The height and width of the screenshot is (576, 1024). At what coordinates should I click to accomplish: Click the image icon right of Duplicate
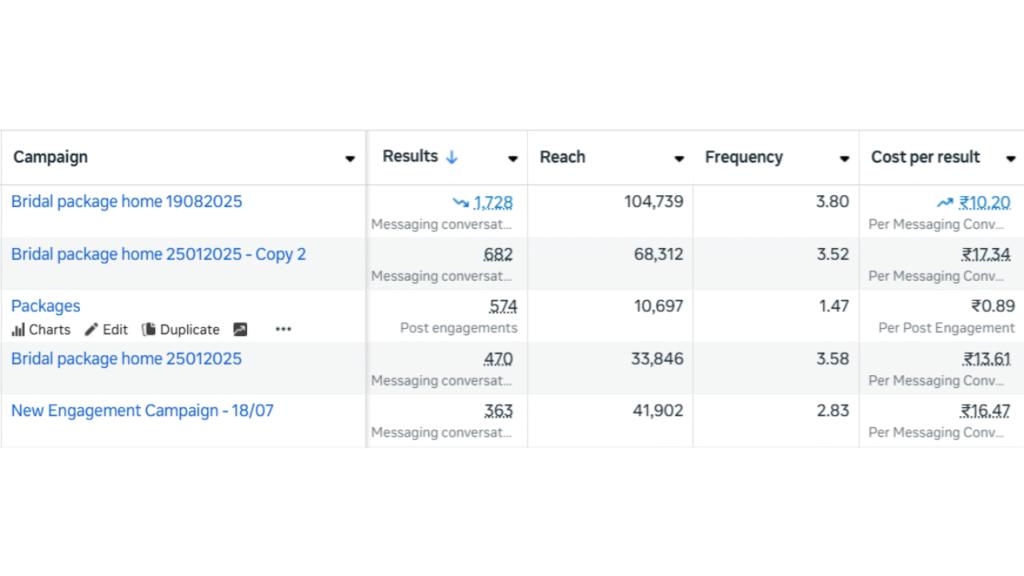point(240,330)
